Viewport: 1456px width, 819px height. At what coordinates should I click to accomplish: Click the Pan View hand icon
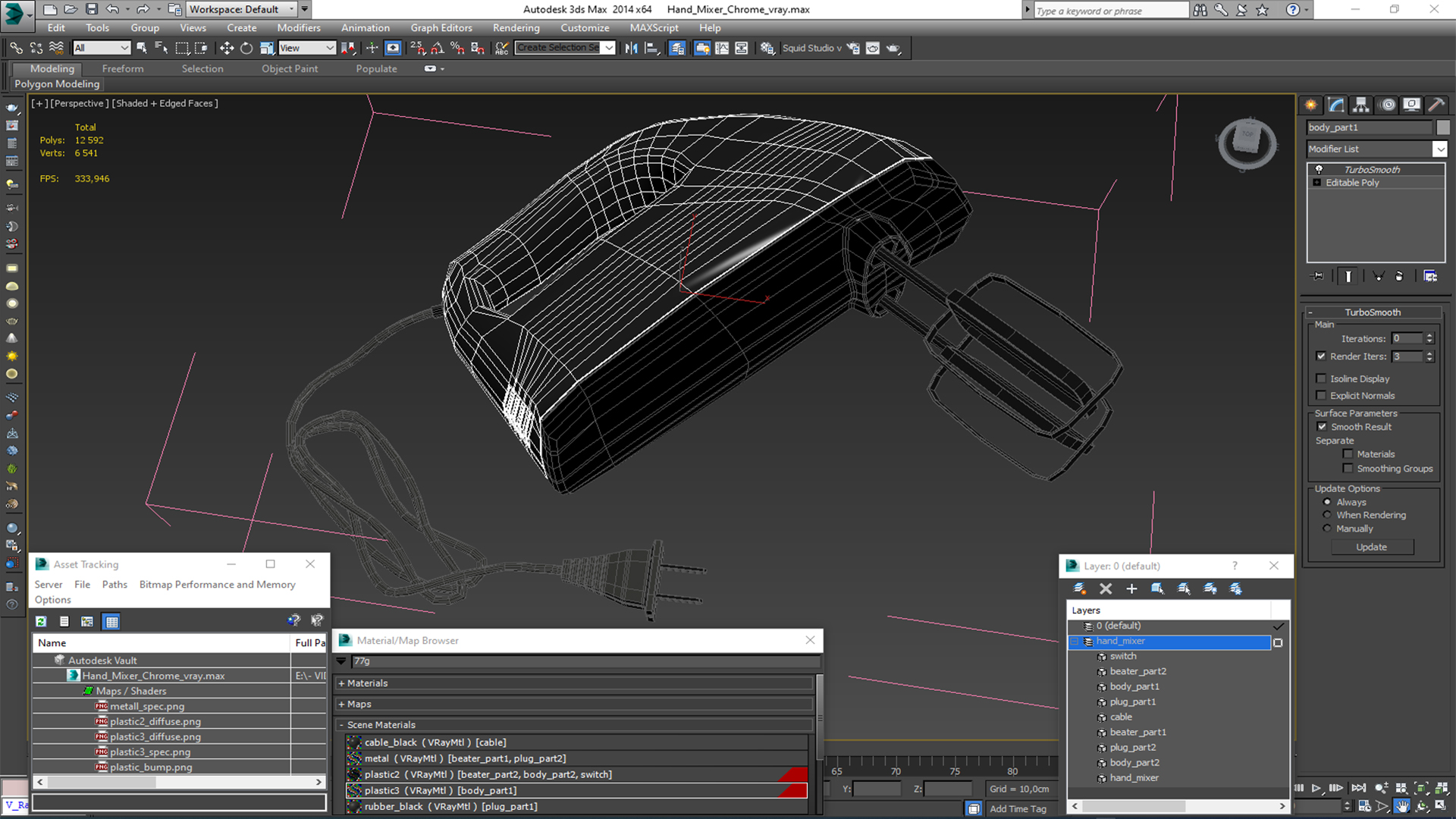point(1402,807)
